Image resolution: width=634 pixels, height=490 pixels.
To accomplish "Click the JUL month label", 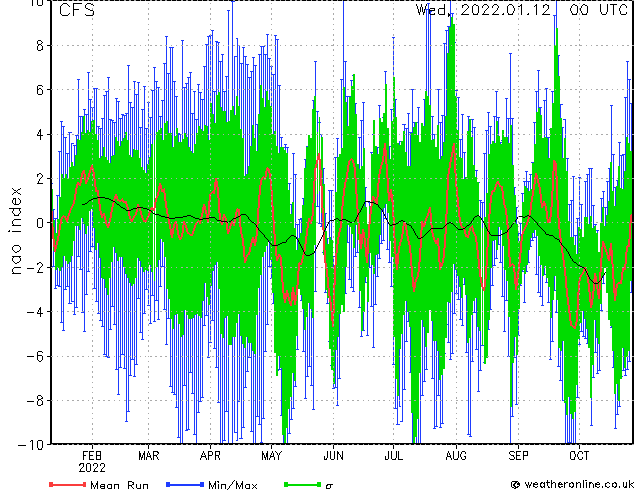I will [393, 456].
